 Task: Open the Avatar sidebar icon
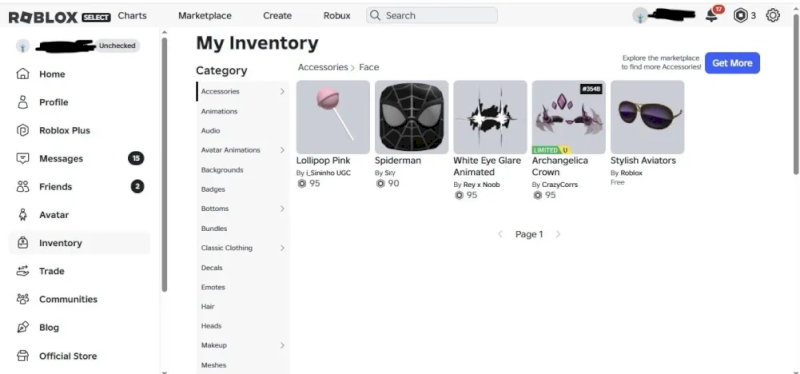[22, 215]
